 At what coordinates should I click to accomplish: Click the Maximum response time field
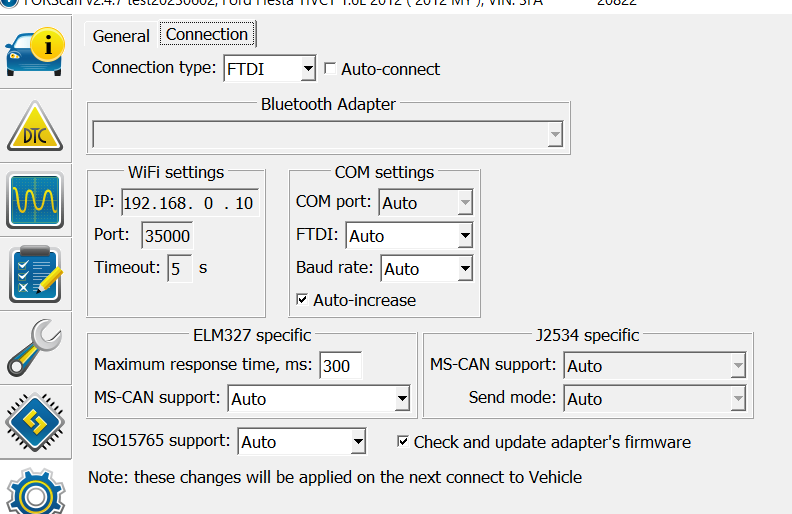pyautogui.click(x=341, y=366)
